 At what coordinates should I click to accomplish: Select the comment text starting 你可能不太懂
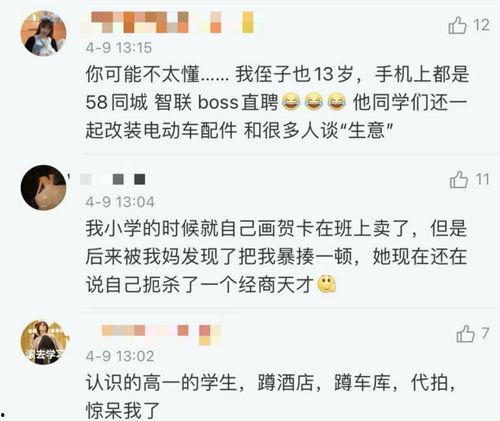pyautogui.click(x=277, y=102)
